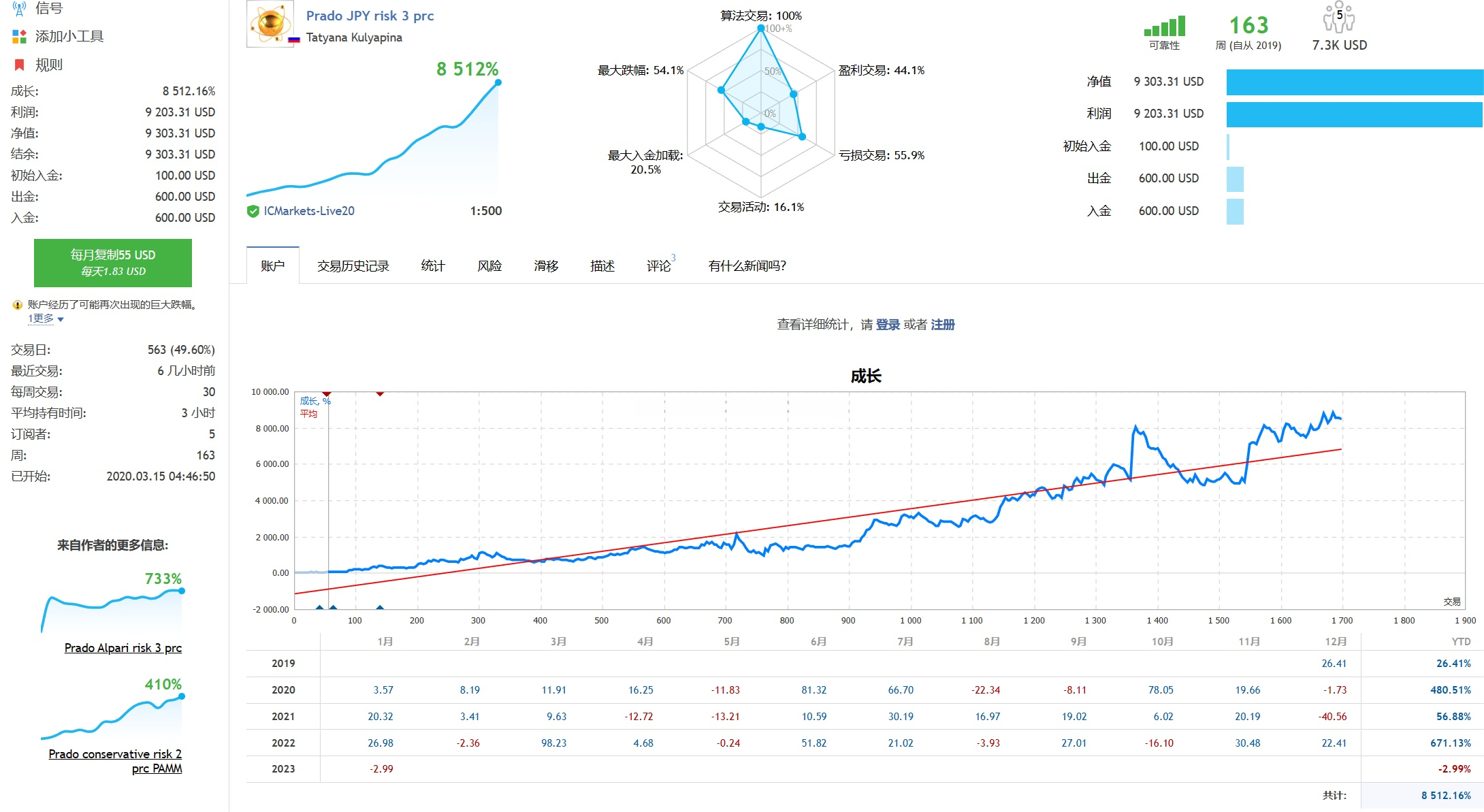Switch to the 风险 tab

pos(489,266)
